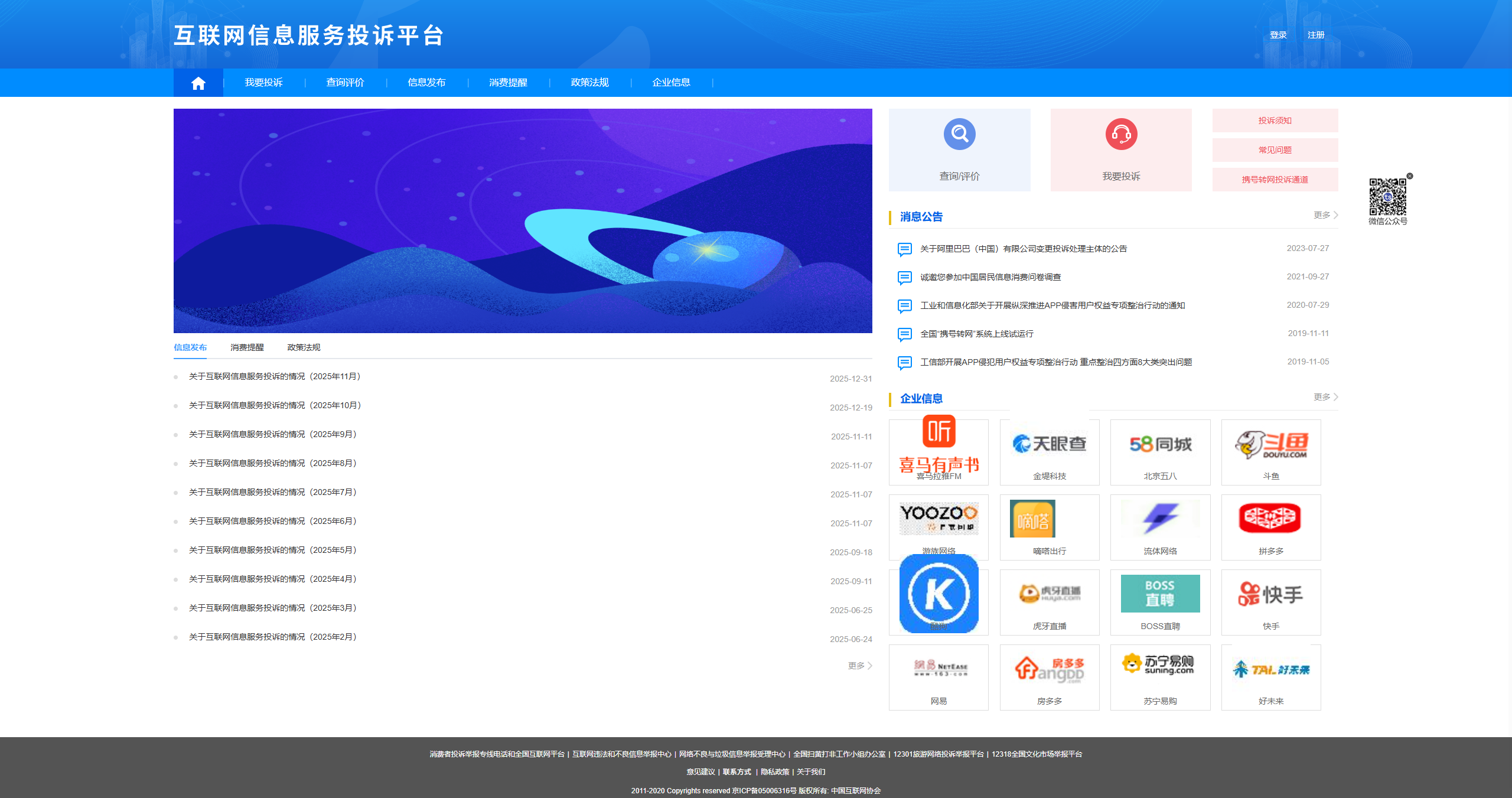Image resolution: width=1512 pixels, height=798 pixels.
Task: Select the 虎牙直播 logo
Action: click(x=1050, y=594)
